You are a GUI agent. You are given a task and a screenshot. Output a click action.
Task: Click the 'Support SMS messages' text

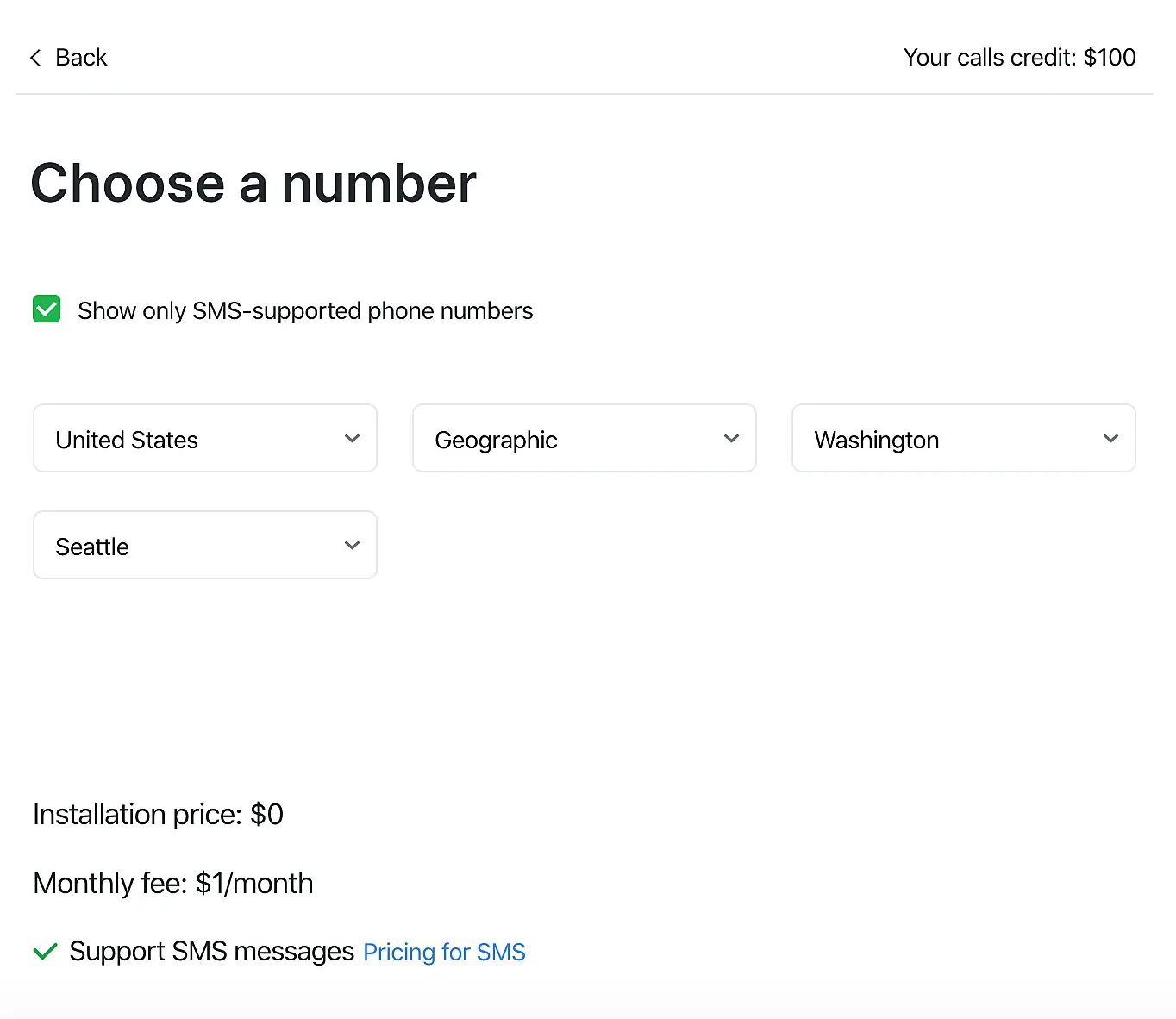[x=211, y=952]
